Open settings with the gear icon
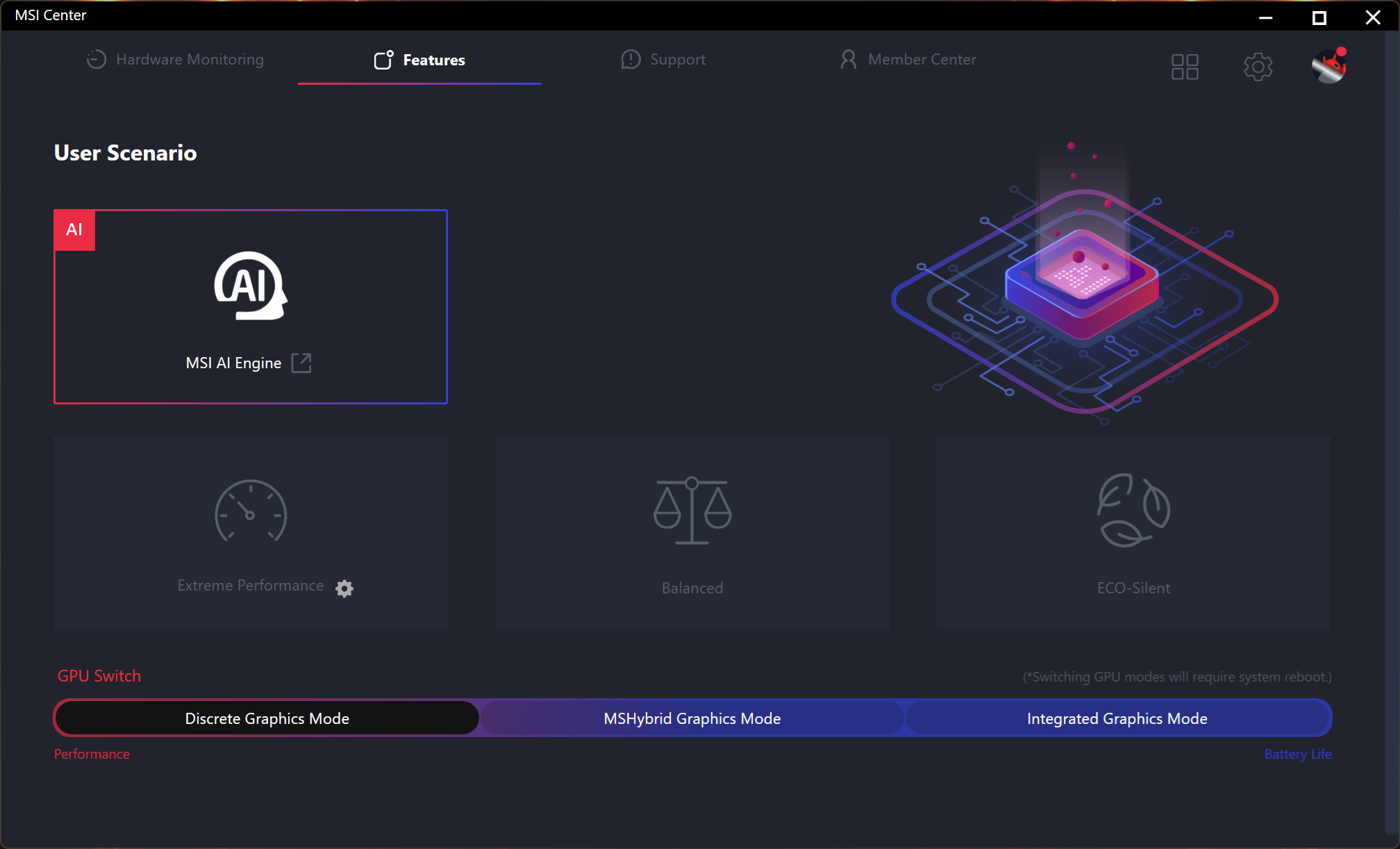The height and width of the screenshot is (849, 1400). click(x=1258, y=67)
